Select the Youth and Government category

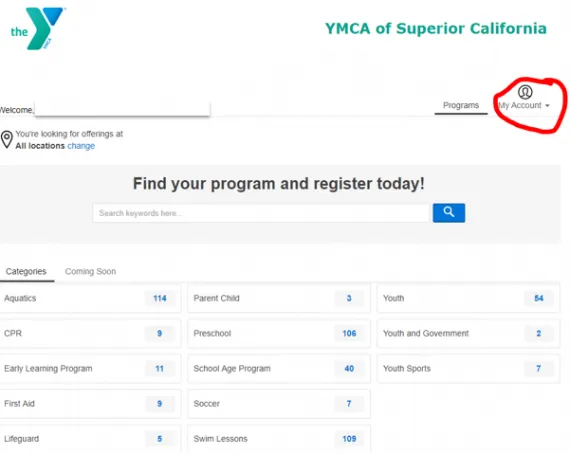tap(468, 333)
